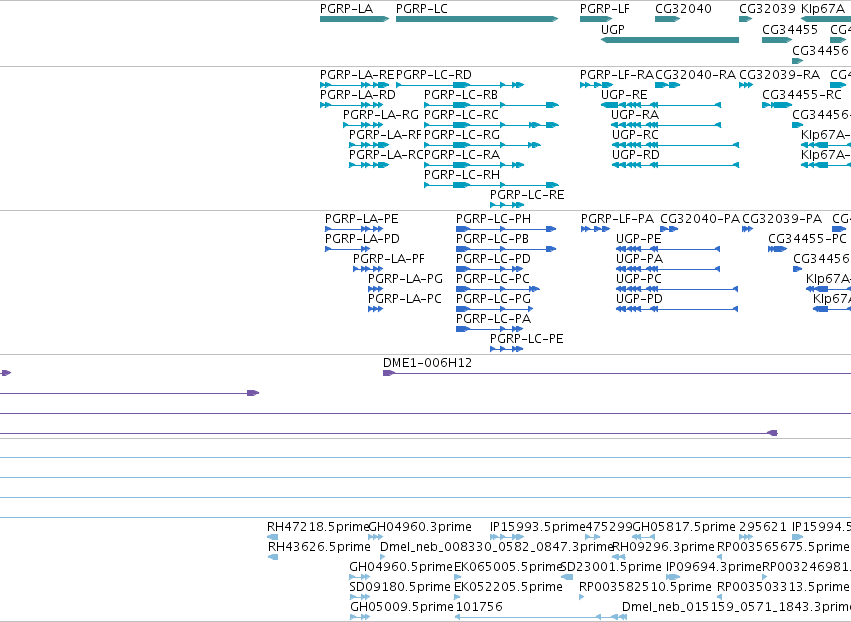The height and width of the screenshot is (622, 851).
Task: Open the PGRP-LA-PD protein label
Action: point(362,239)
